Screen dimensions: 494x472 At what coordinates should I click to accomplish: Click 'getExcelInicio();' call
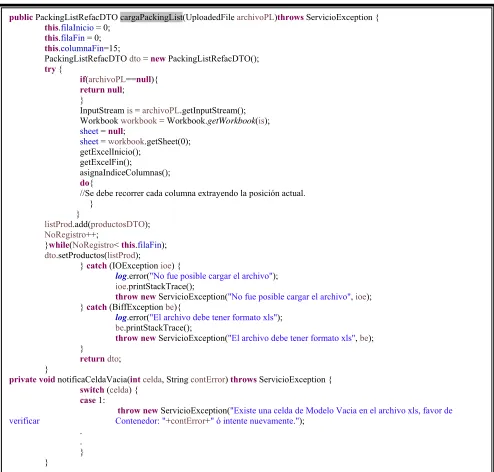pos(110,152)
